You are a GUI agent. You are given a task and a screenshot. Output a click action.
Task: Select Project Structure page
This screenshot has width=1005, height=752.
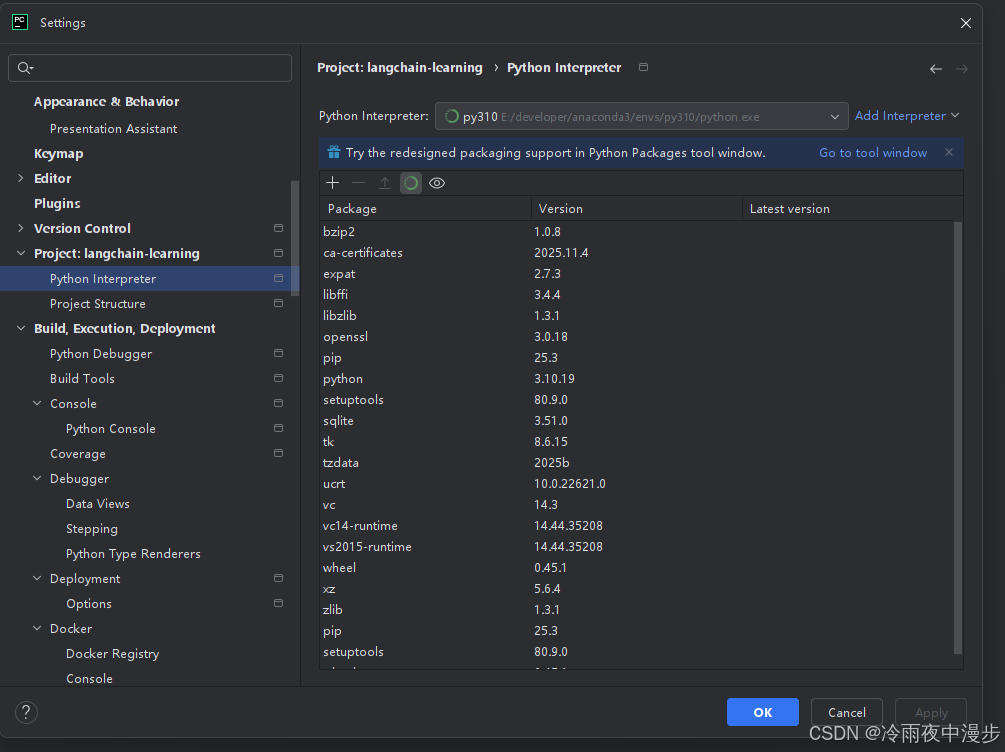97,304
